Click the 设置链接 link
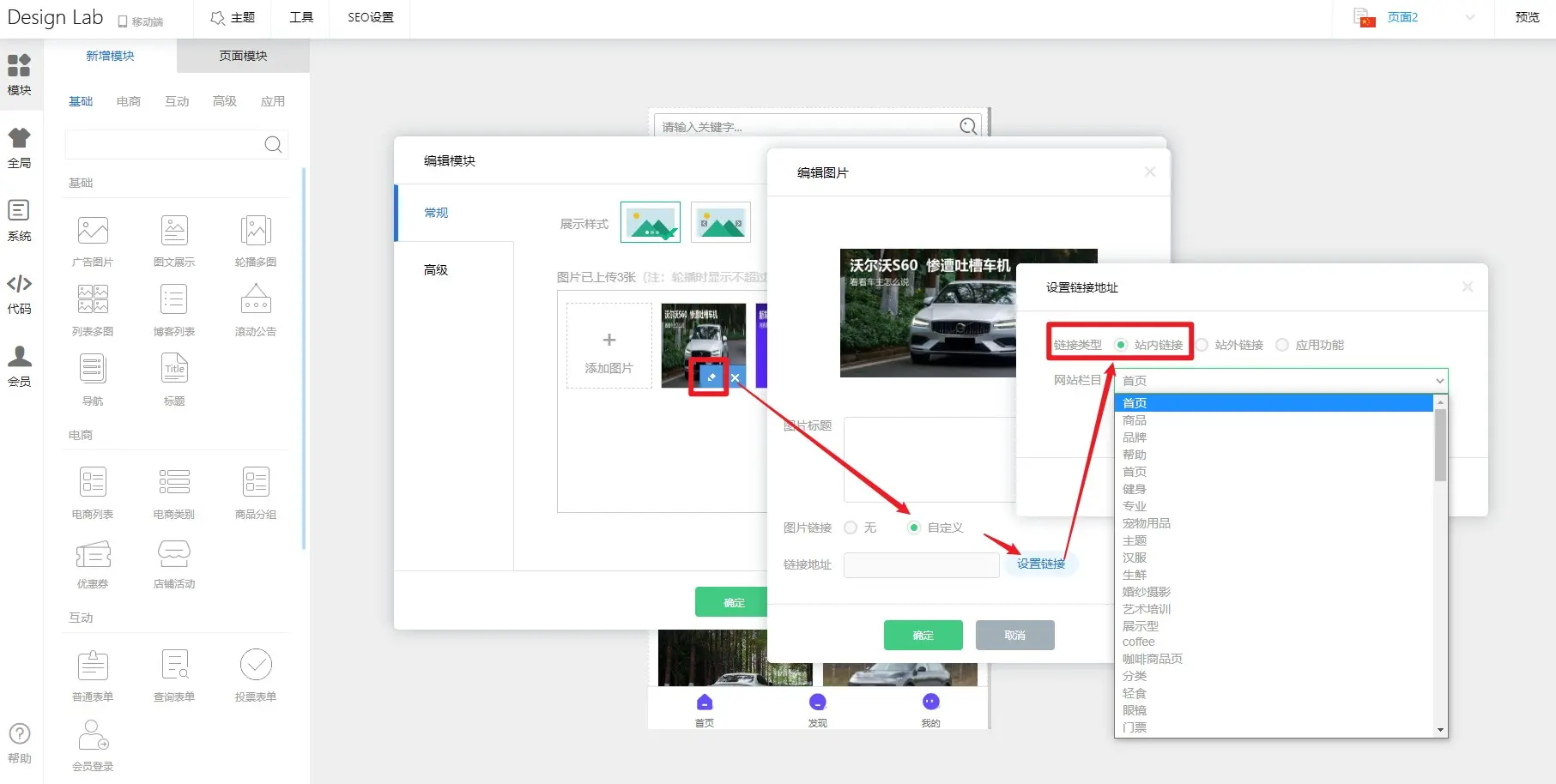Image resolution: width=1556 pixels, height=784 pixels. (1040, 564)
